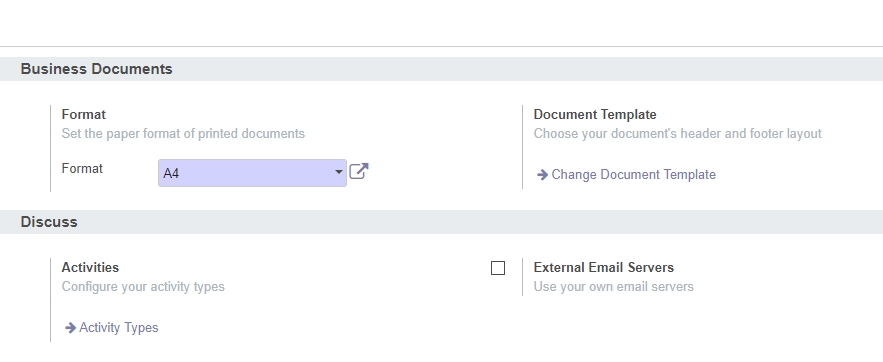Open the A4 paper format dropdown
The height and width of the screenshot is (362, 883).
252,173
